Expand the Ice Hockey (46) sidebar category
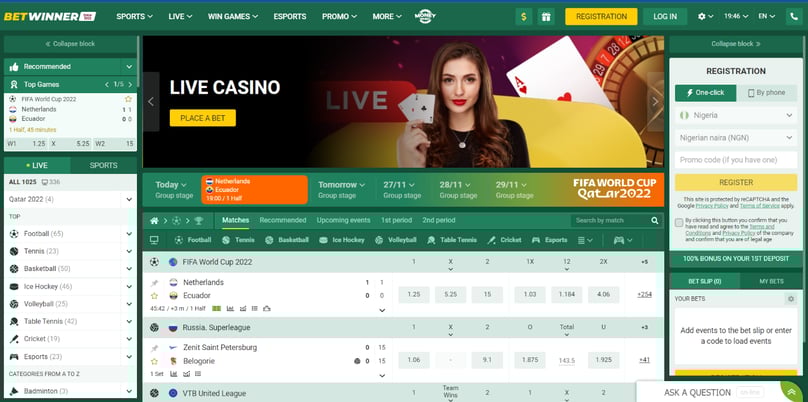Screen dimensions: 808x402 click(129, 287)
